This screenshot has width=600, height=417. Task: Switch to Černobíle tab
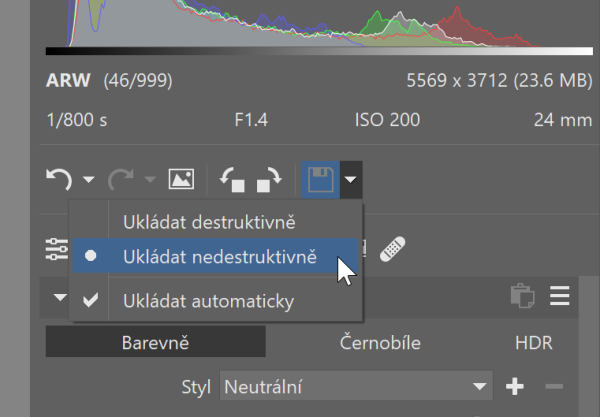click(x=380, y=342)
